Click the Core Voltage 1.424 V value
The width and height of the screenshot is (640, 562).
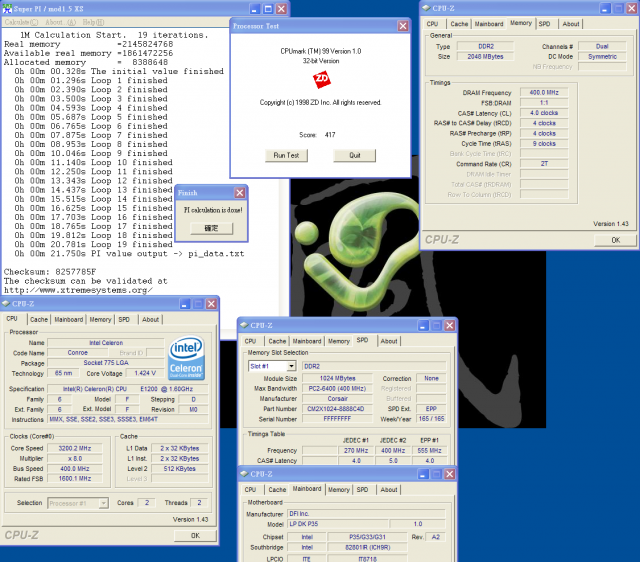tap(145, 373)
